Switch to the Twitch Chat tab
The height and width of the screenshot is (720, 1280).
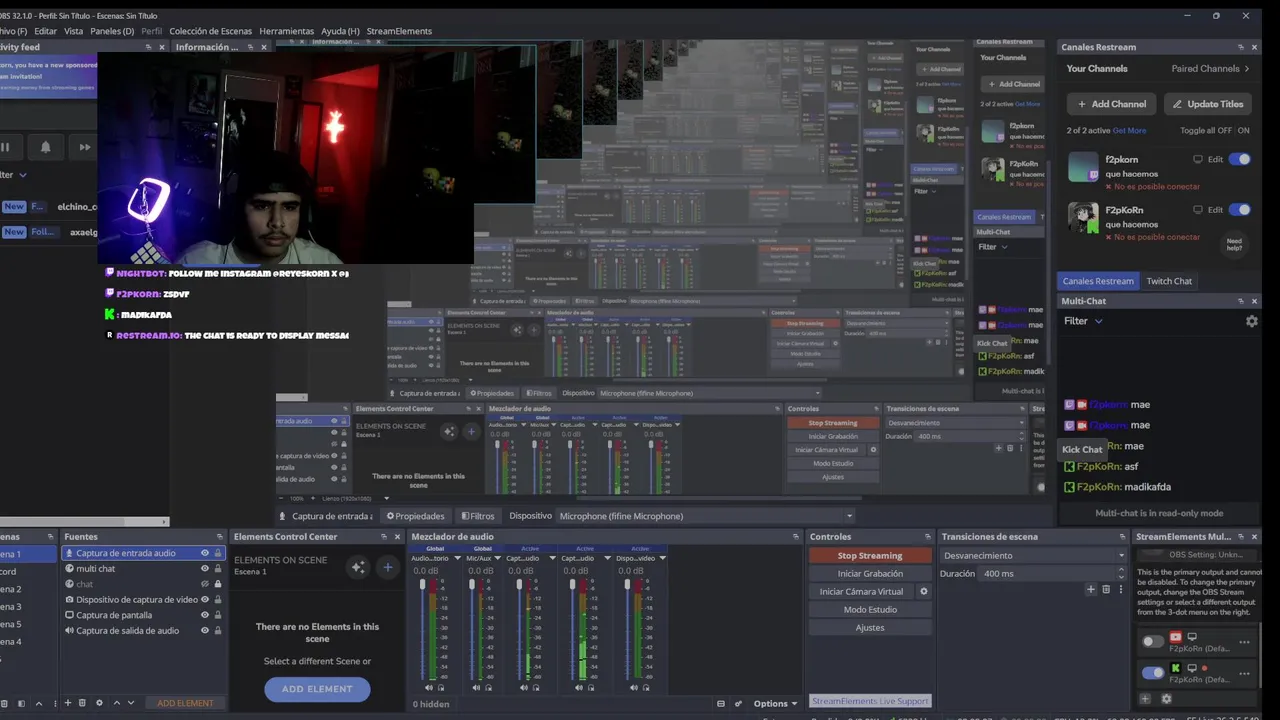pos(1169,281)
